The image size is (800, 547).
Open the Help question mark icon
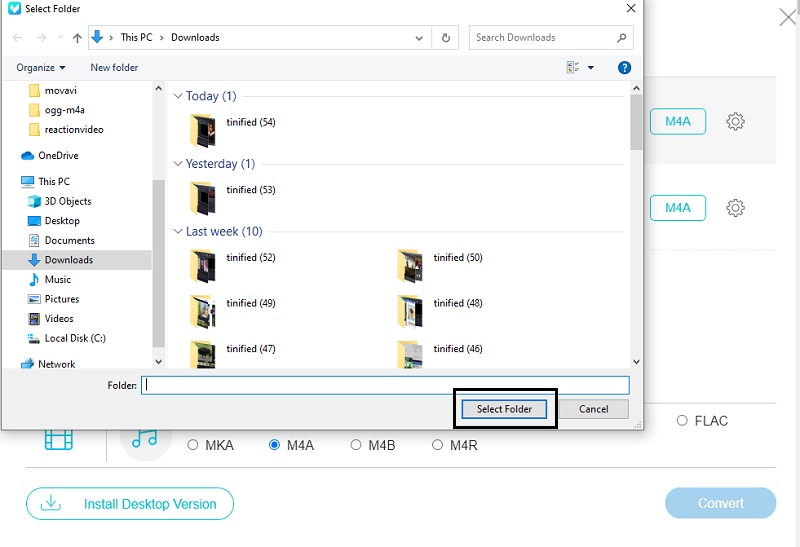tap(624, 68)
